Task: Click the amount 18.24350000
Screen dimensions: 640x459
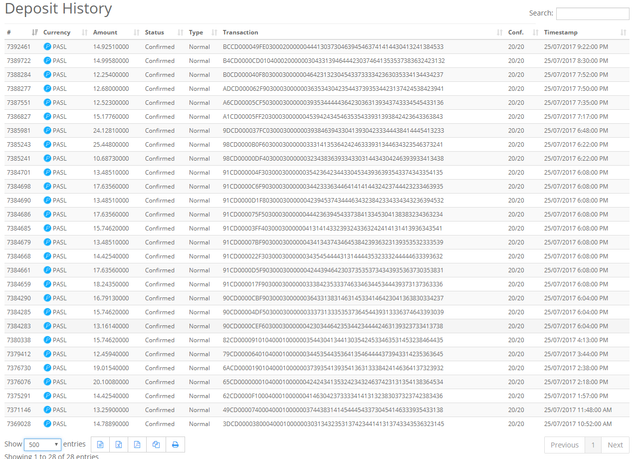Action: pos(111,284)
